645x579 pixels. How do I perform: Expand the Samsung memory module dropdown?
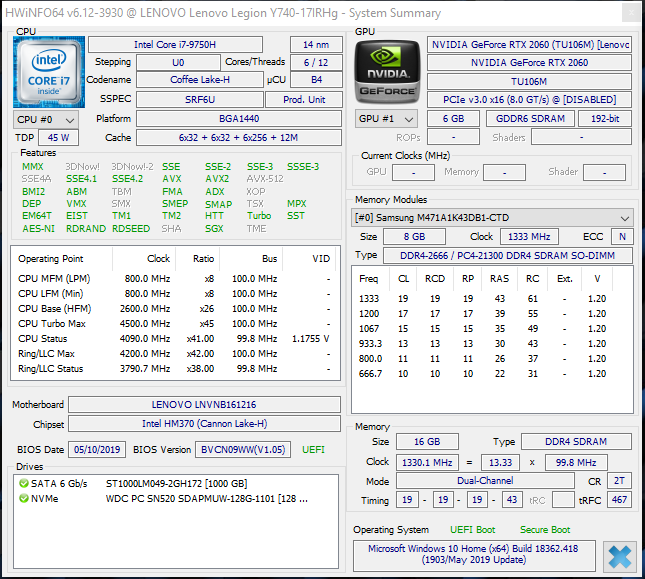coord(492,218)
